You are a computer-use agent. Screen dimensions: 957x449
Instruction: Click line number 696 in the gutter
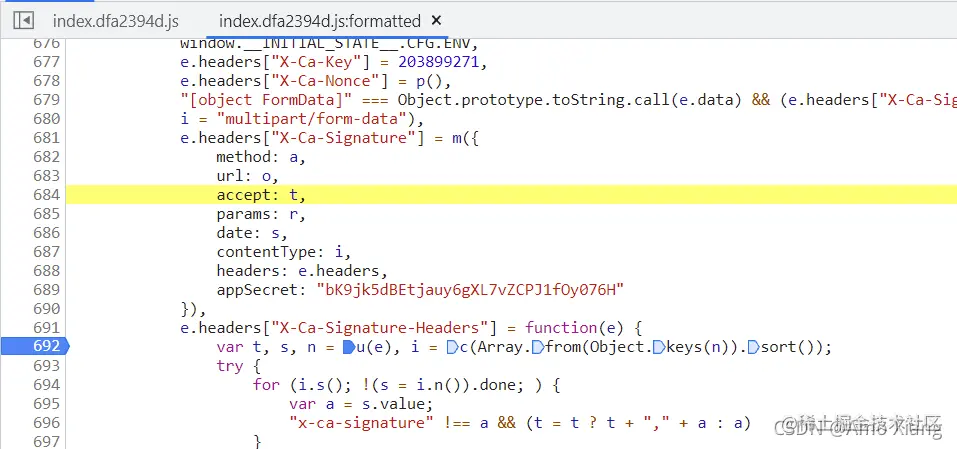(46, 423)
